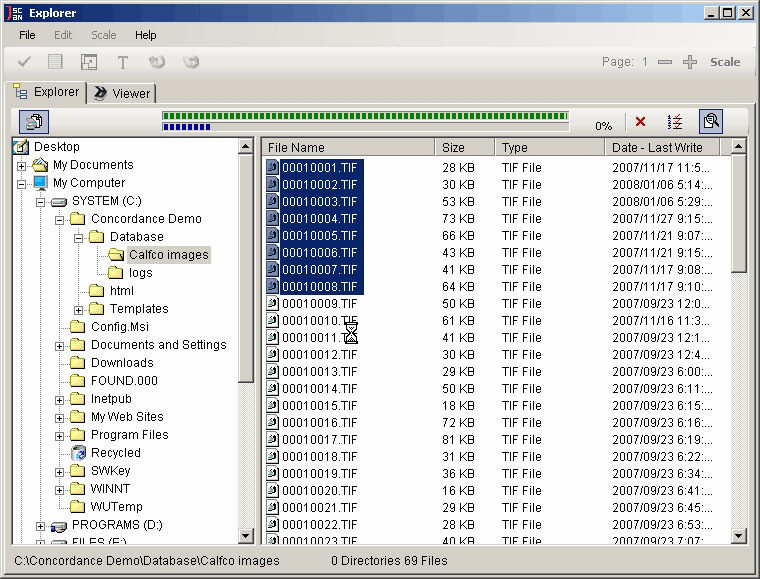Collapse the SYSTEM (C:) drive node
The image size is (760, 579).
tap(40, 202)
